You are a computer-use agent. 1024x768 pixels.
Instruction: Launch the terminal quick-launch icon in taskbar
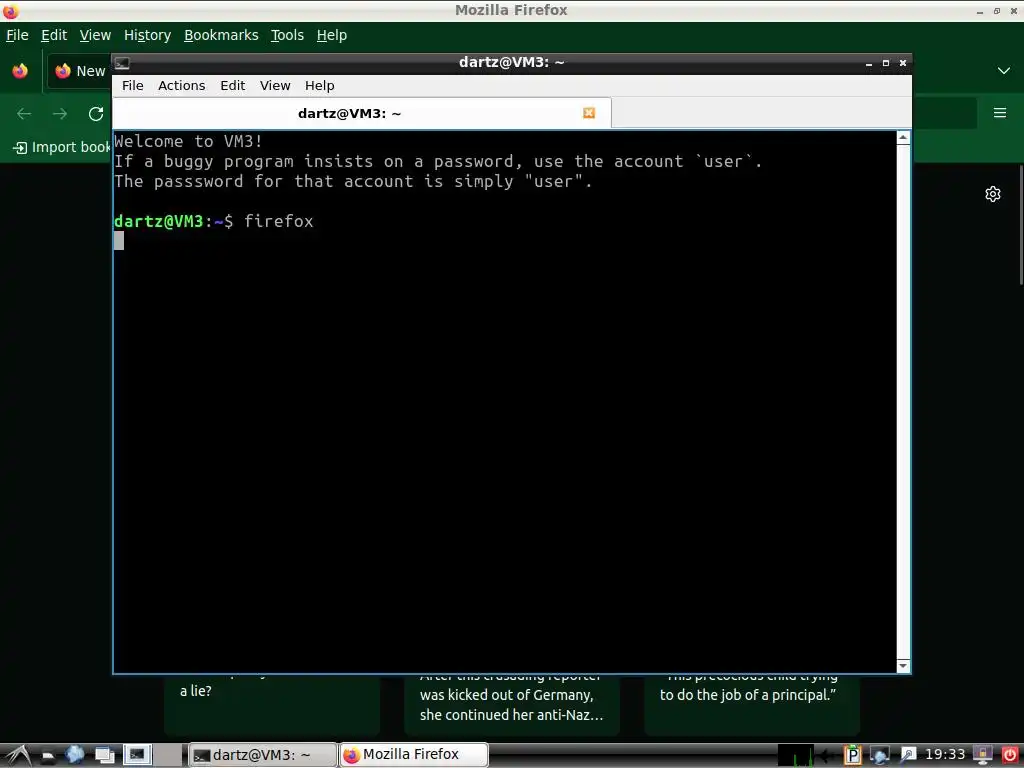click(137, 755)
